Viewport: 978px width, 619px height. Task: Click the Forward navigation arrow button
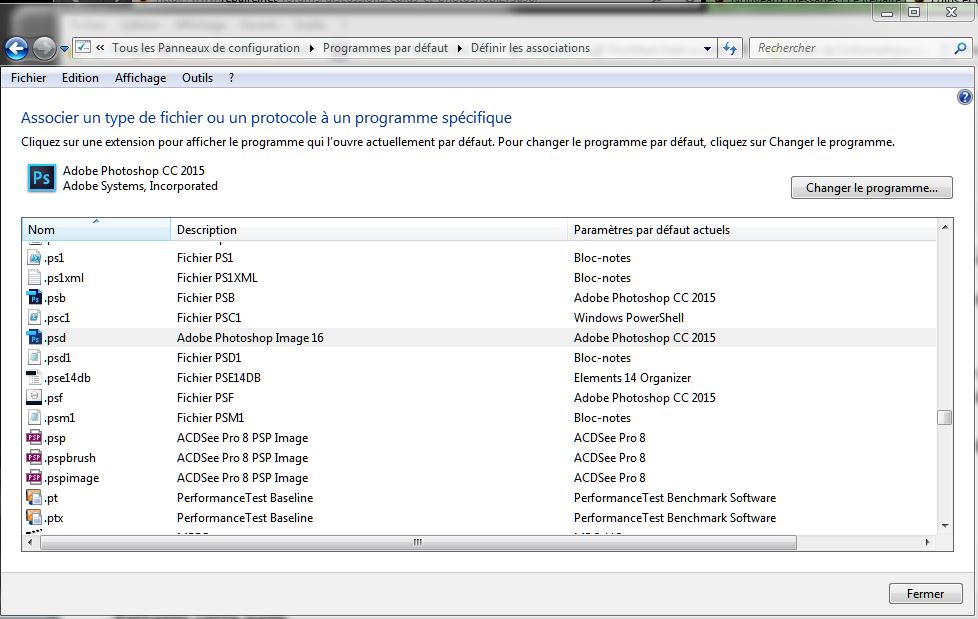[x=44, y=49]
